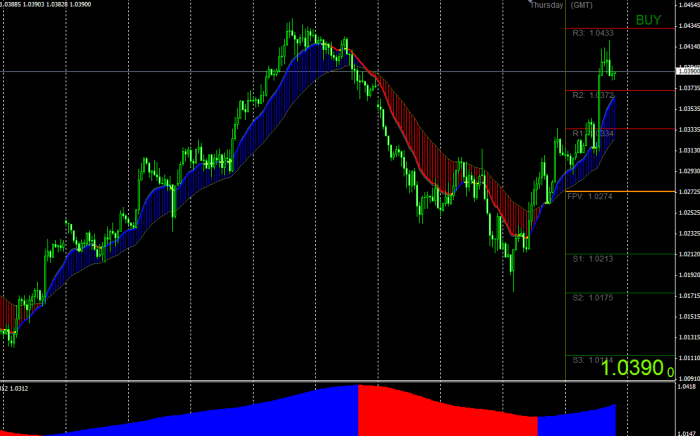Select the R3: 1.0433 pivot label

coord(593,33)
